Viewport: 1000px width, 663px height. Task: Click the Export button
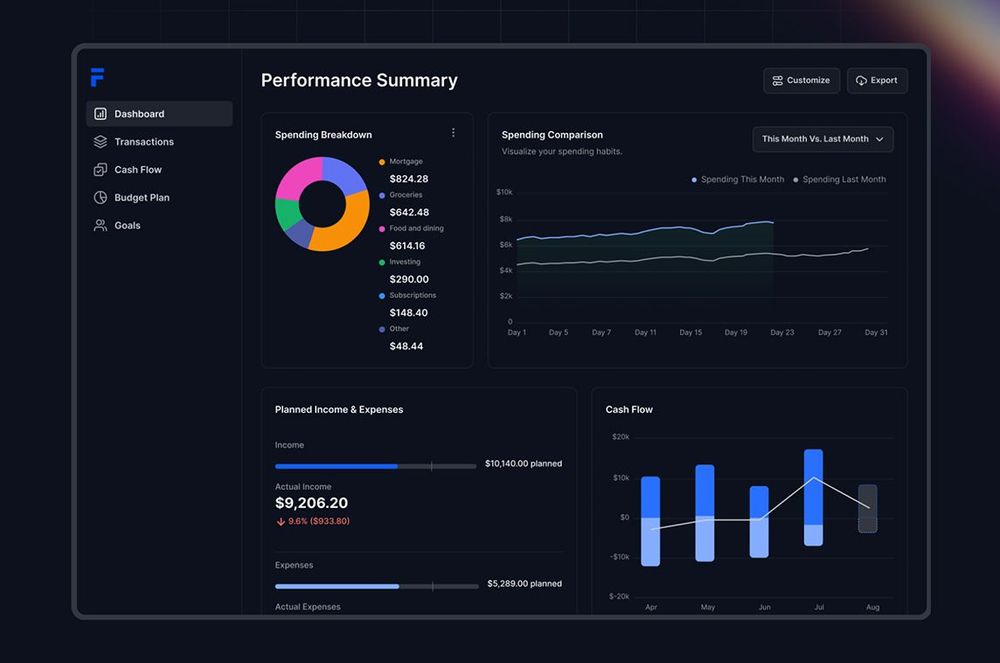pyautogui.click(x=877, y=80)
